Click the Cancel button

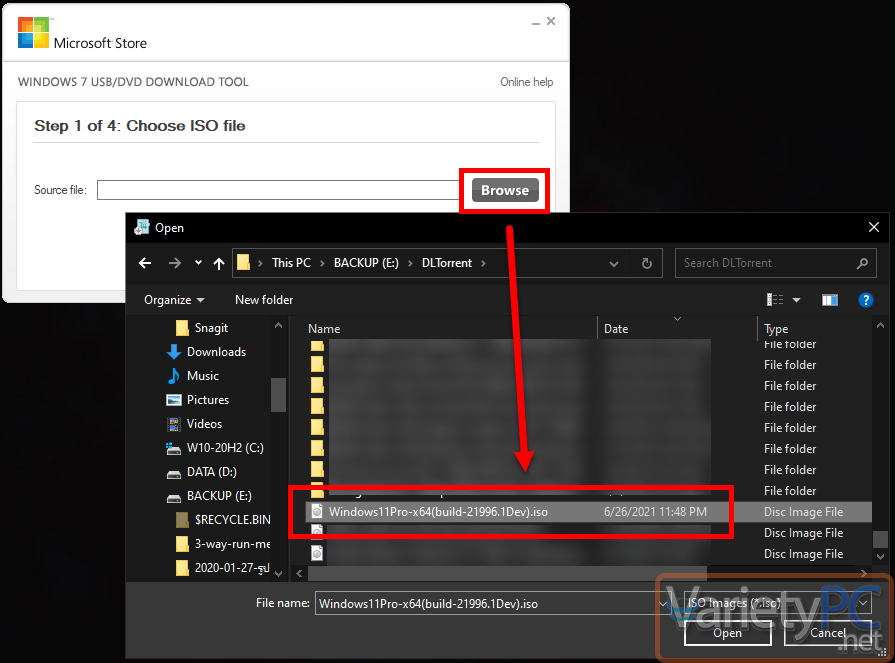828,633
